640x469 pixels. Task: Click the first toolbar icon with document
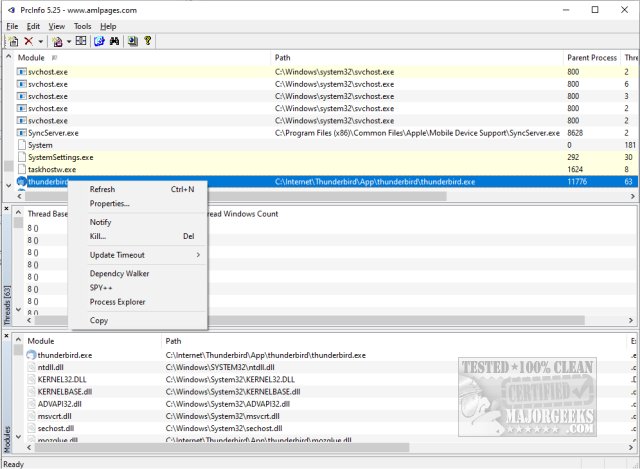tap(12, 41)
